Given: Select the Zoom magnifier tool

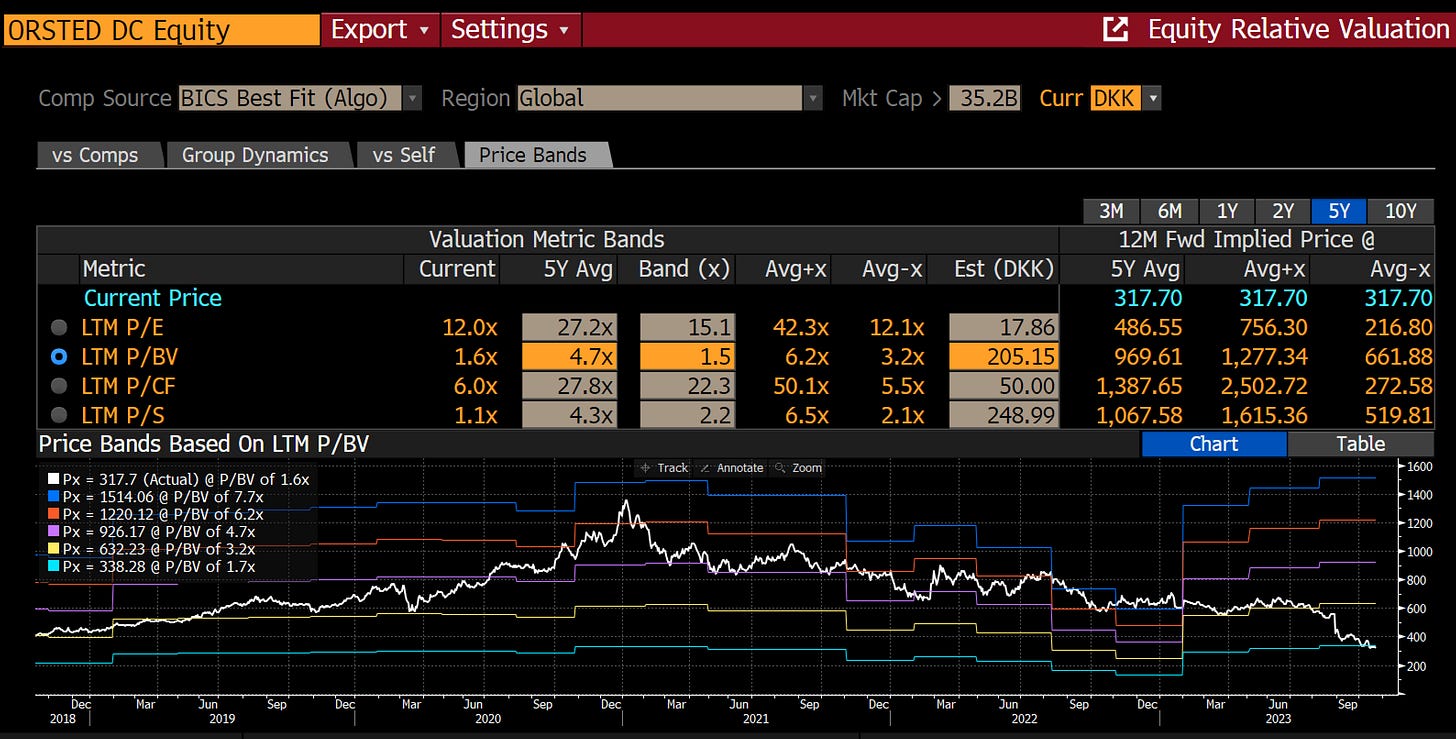Looking at the screenshot, I should click(x=799, y=468).
